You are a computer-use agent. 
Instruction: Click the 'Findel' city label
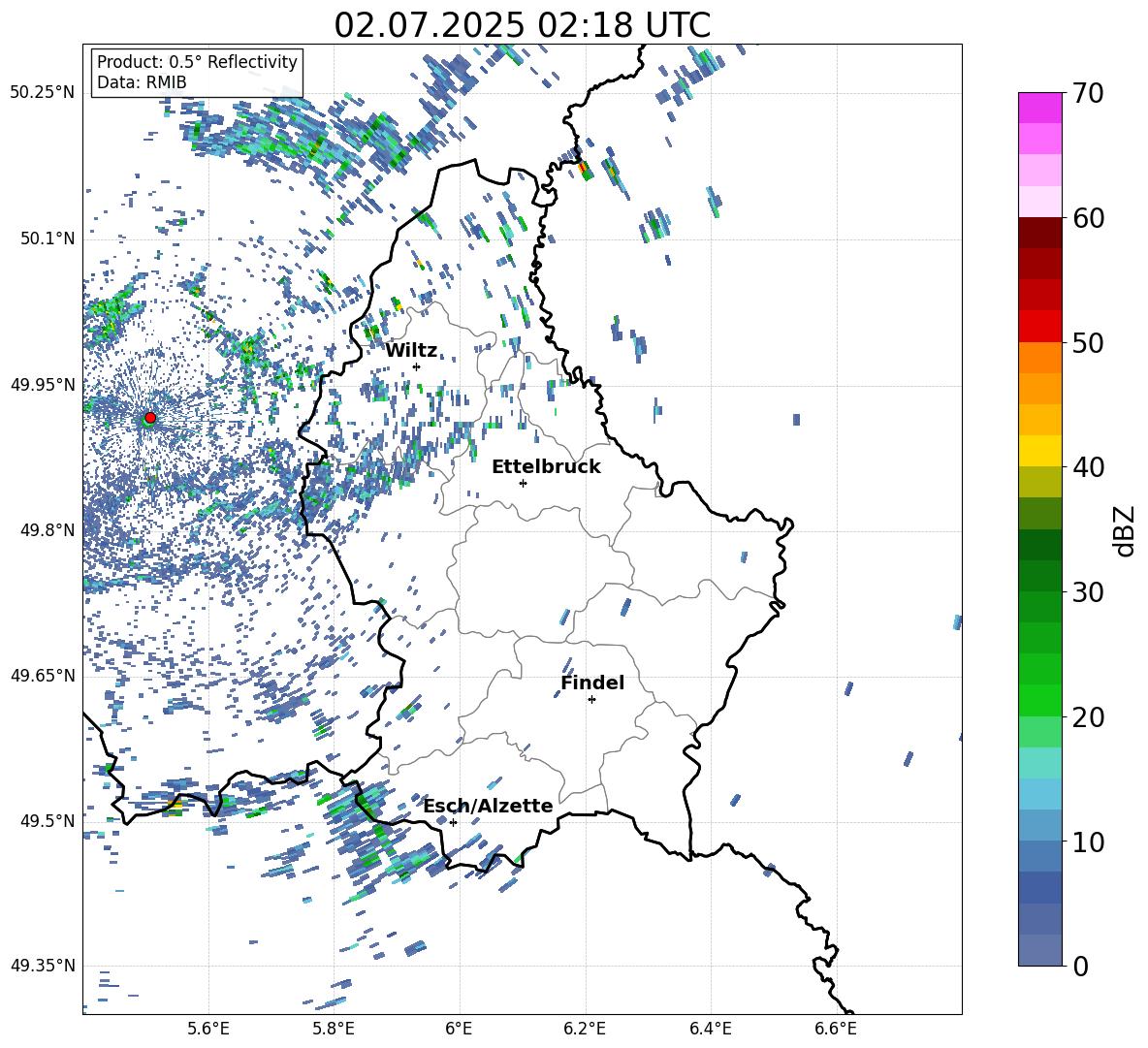(x=592, y=683)
